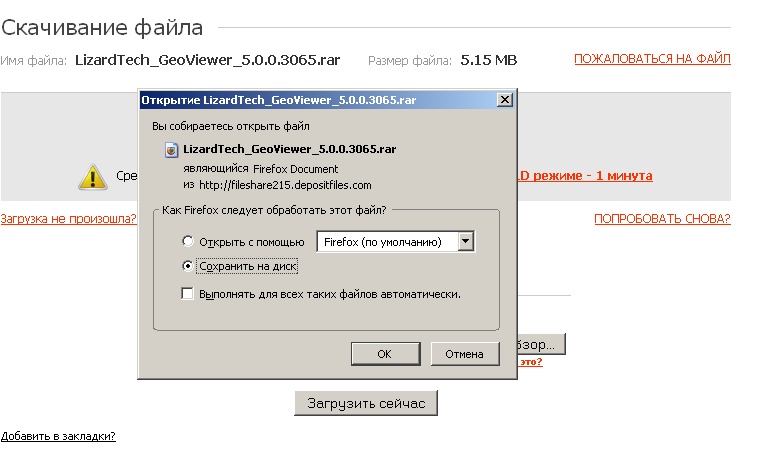
Task: Close the Открытие file dialog with X
Action: 505,100
